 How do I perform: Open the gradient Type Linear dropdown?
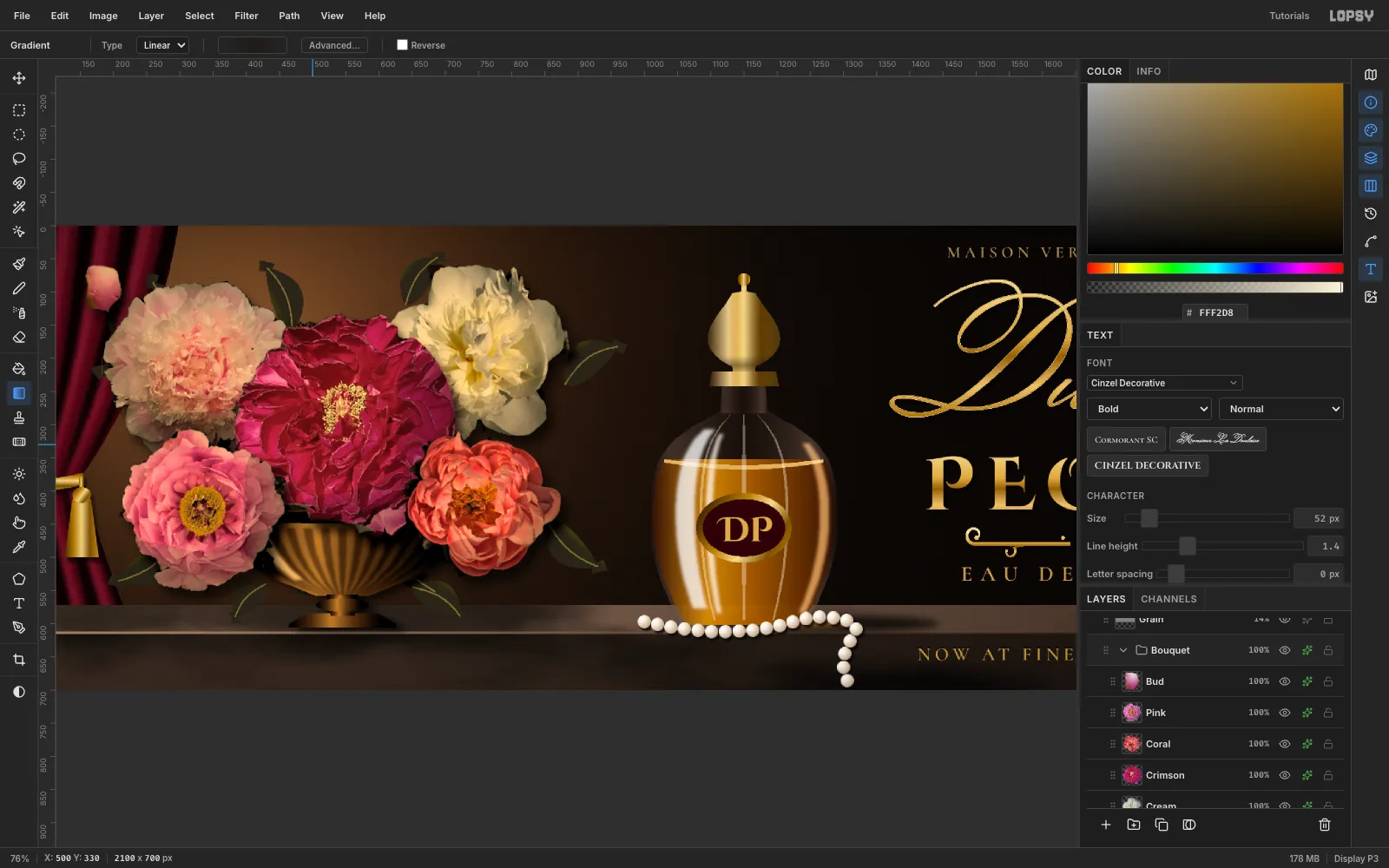162,45
